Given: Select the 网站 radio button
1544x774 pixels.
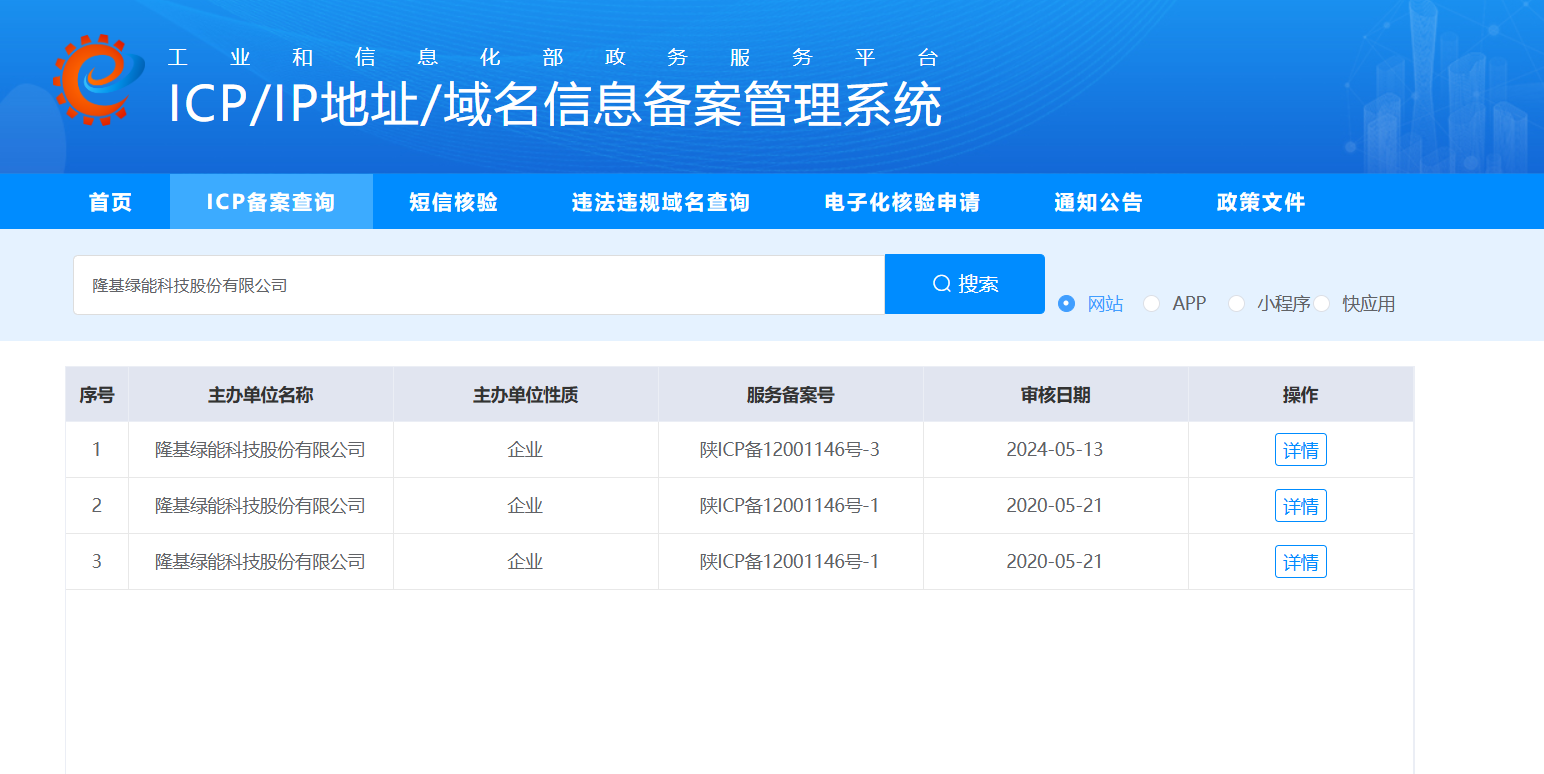Looking at the screenshot, I should click(1066, 303).
